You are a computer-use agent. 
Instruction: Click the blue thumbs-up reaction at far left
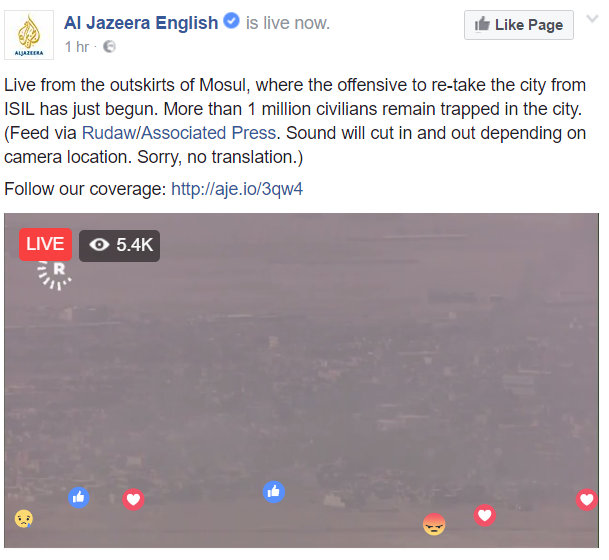(79, 497)
